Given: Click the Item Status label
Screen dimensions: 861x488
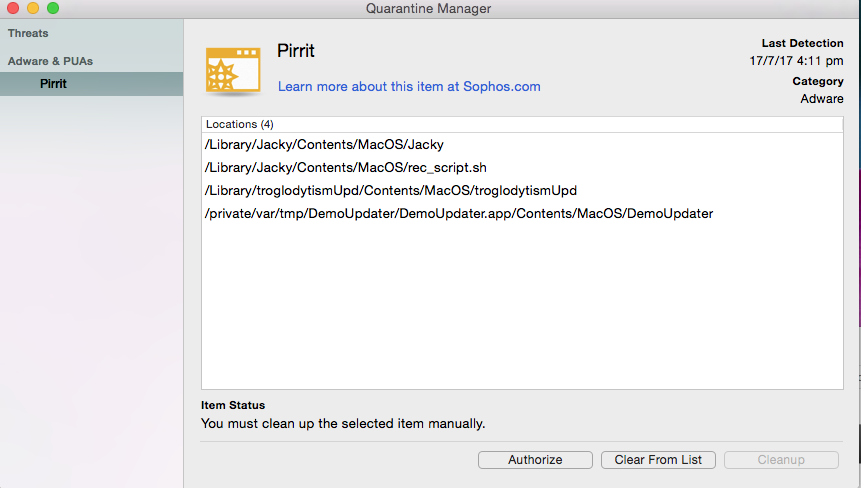Looking at the screenshot, I should (233, 405).
